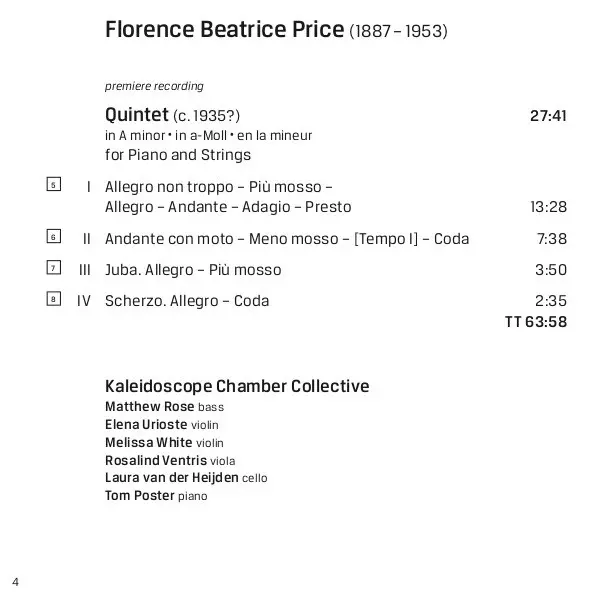Click the 27:41 total quintet duration
The image size is (599, 598).
(548, 116)
